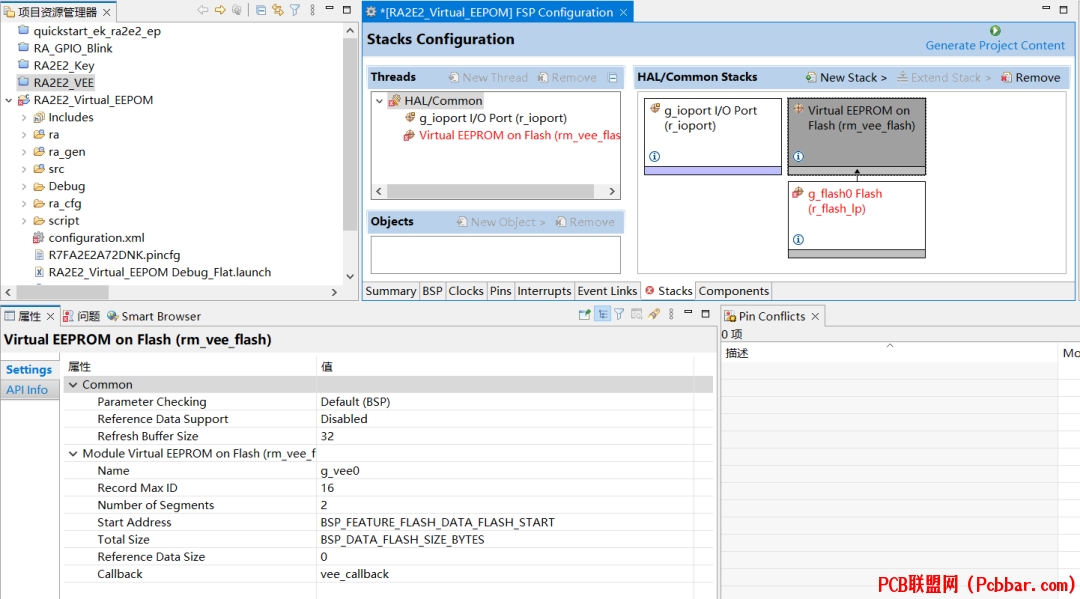This screenshot has height=599, width=1080.
Task: Edit the Callback value vee_callback
Action: 355,574
